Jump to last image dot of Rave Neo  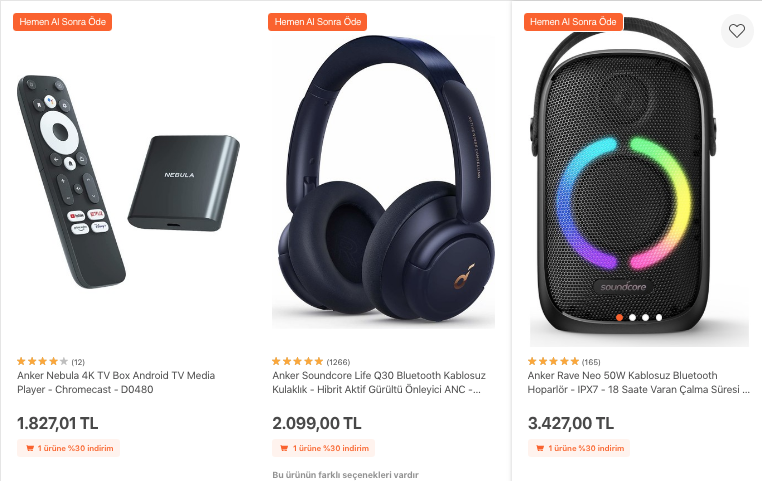659,317
